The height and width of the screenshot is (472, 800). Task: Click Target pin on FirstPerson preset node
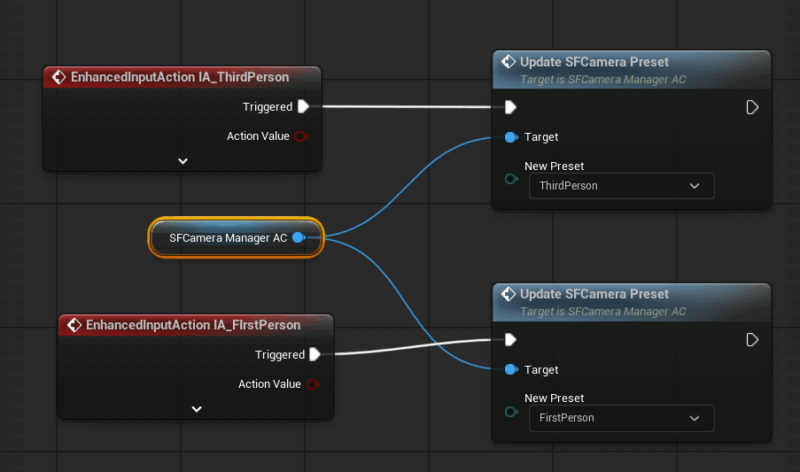click(511, 370)
